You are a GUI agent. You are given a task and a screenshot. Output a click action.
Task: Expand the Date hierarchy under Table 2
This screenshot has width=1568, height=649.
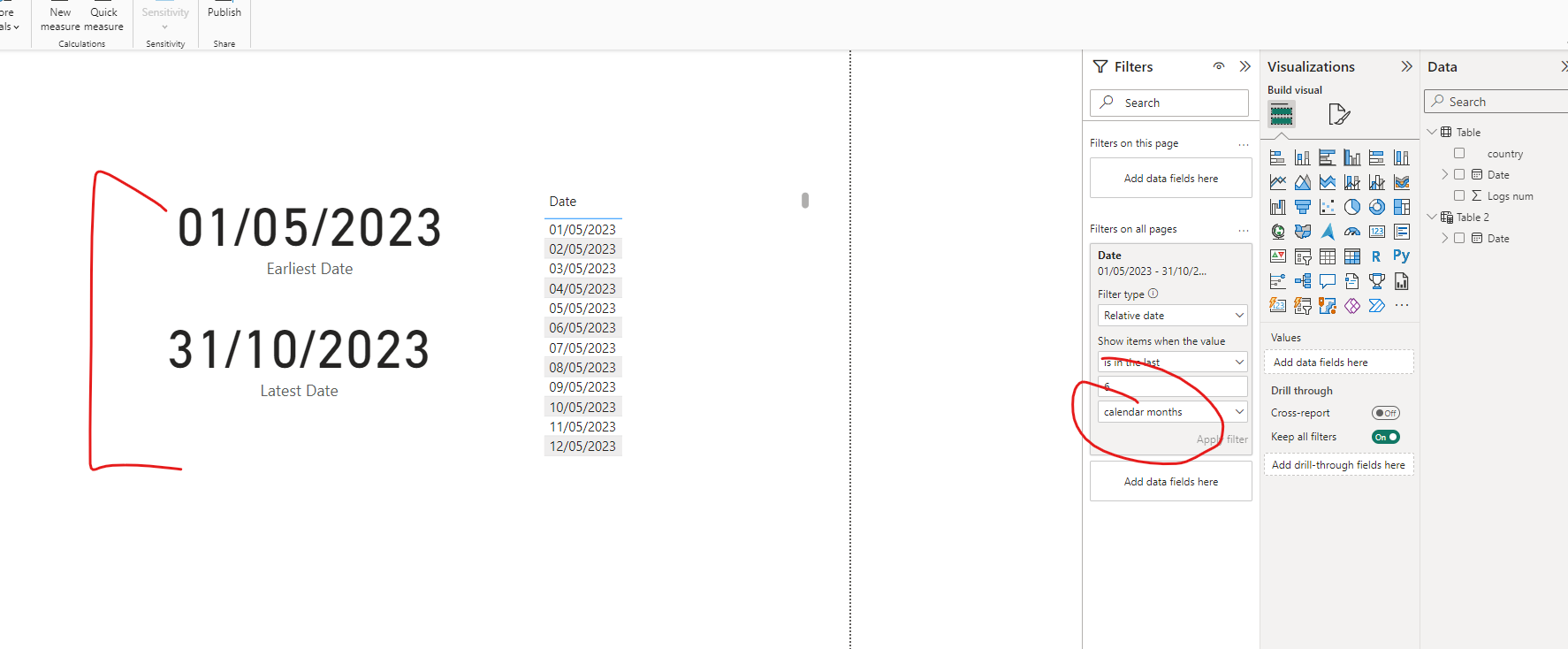click(1445, 238)
